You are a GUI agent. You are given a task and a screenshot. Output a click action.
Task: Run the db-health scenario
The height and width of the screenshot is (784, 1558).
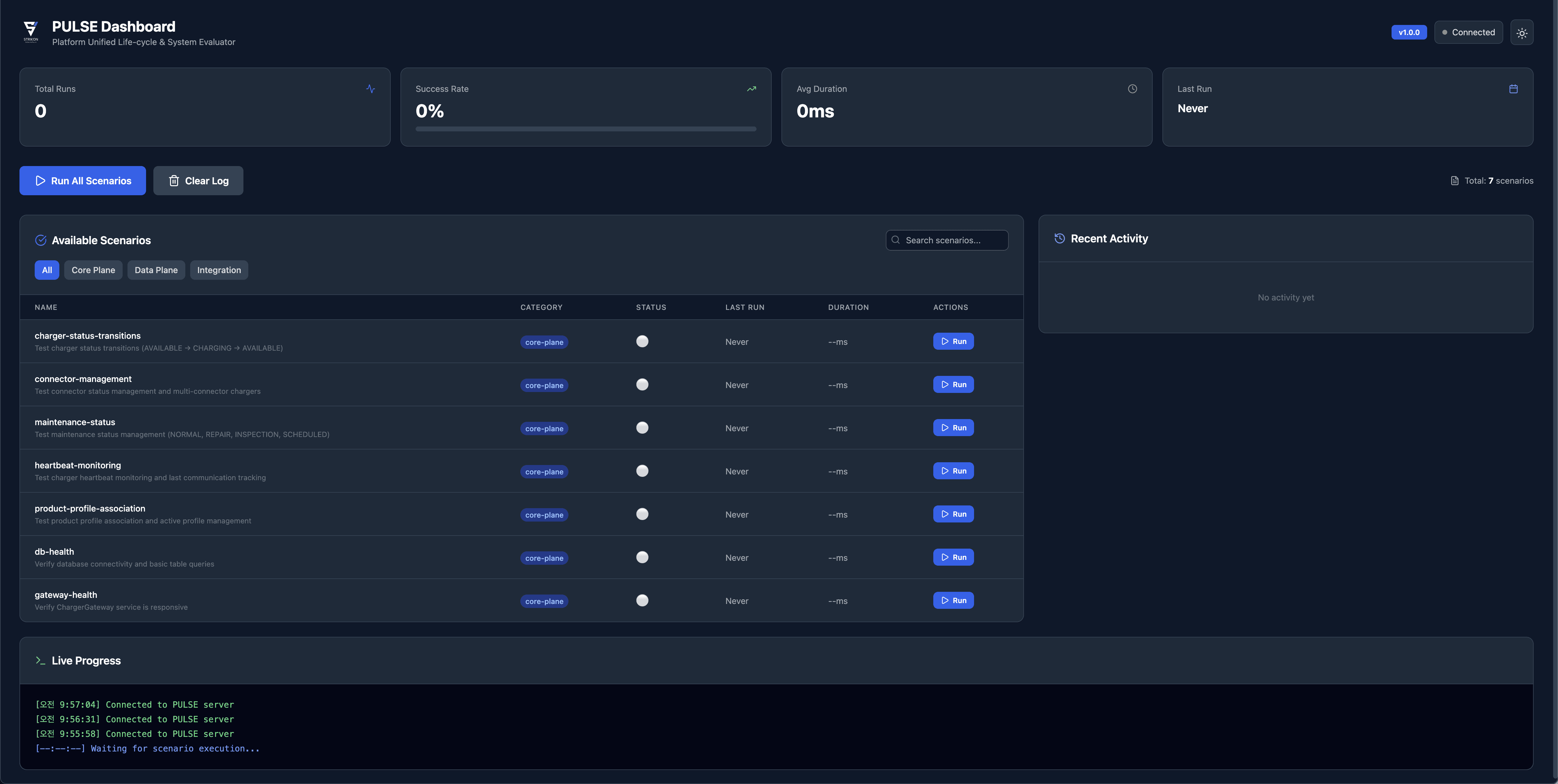click(x=953, y=557)
